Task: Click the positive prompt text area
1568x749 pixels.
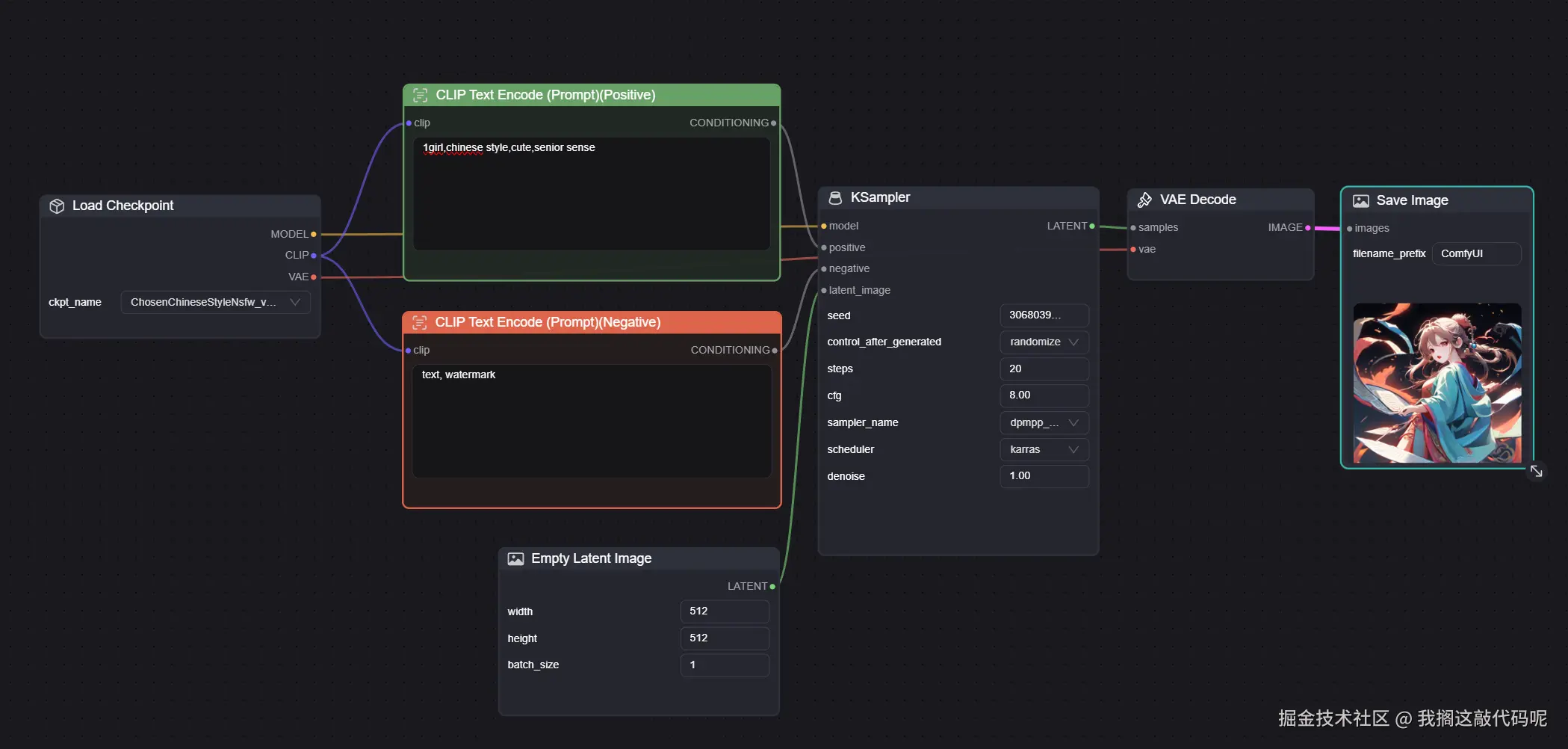Action: tap(591, 194)
